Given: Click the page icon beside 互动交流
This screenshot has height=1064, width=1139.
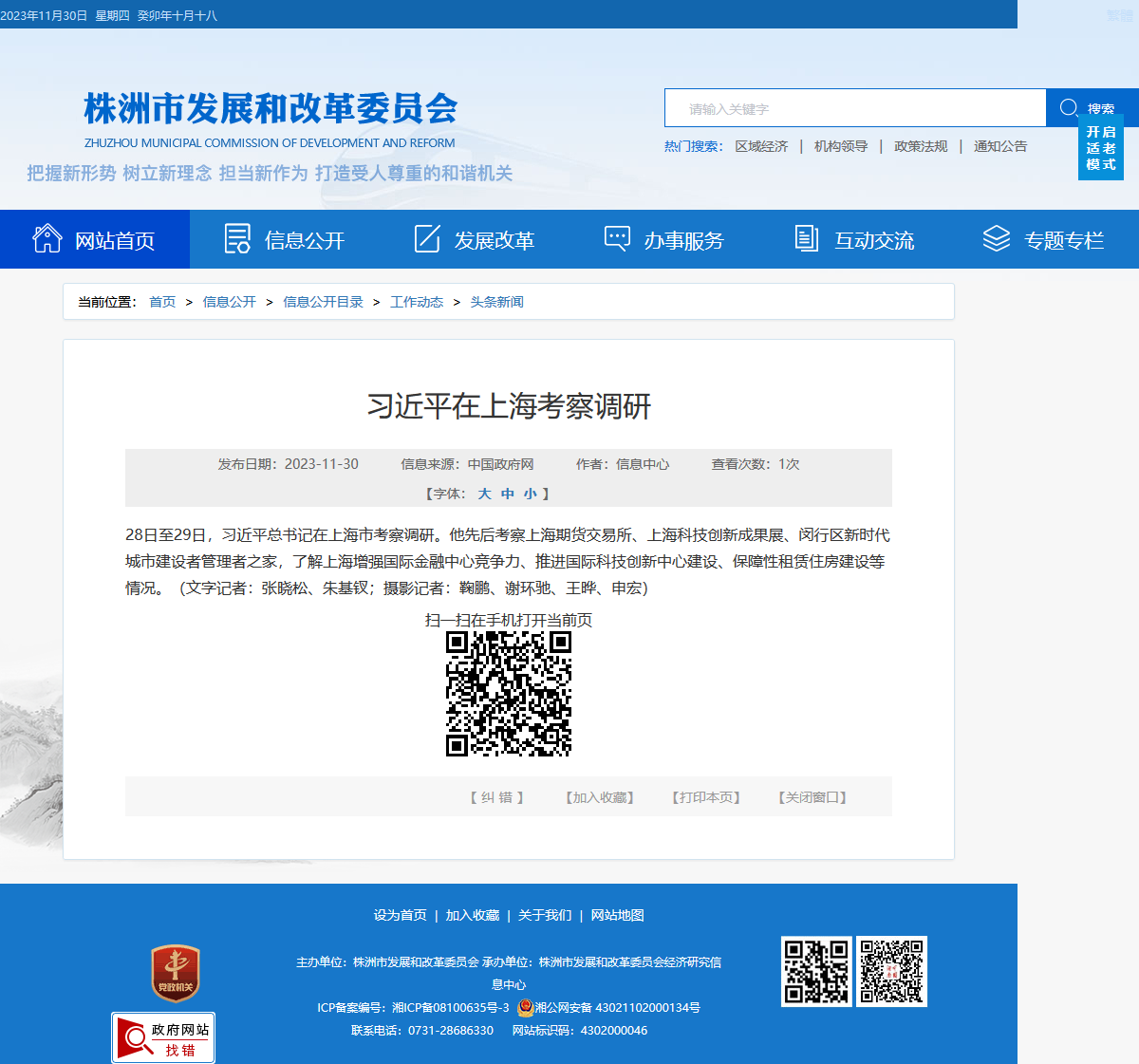Looking at the screenshot, I should [806, 238].
